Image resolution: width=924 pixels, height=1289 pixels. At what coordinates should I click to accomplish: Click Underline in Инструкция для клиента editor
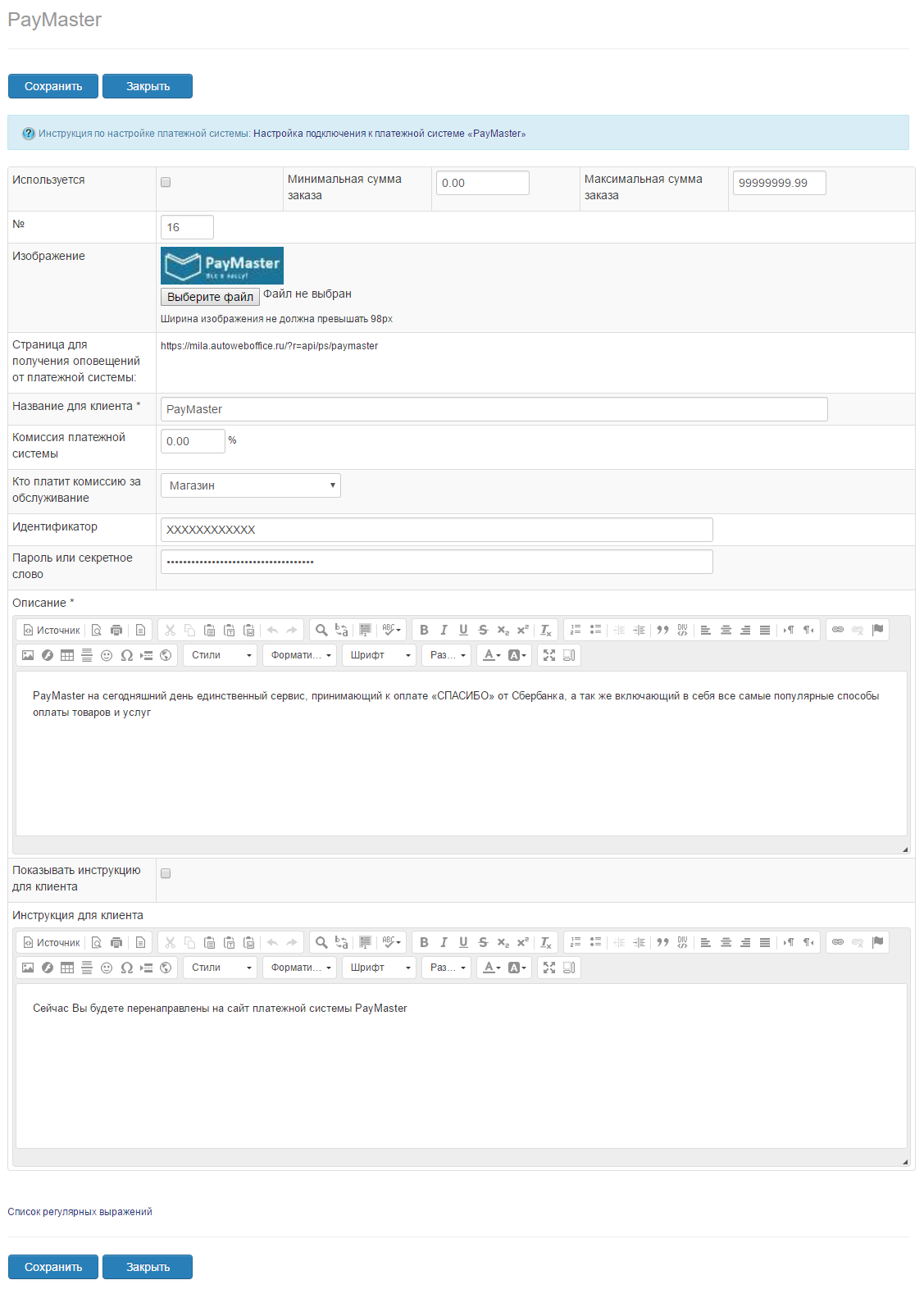pyautogui.click(x=463, y=942)
